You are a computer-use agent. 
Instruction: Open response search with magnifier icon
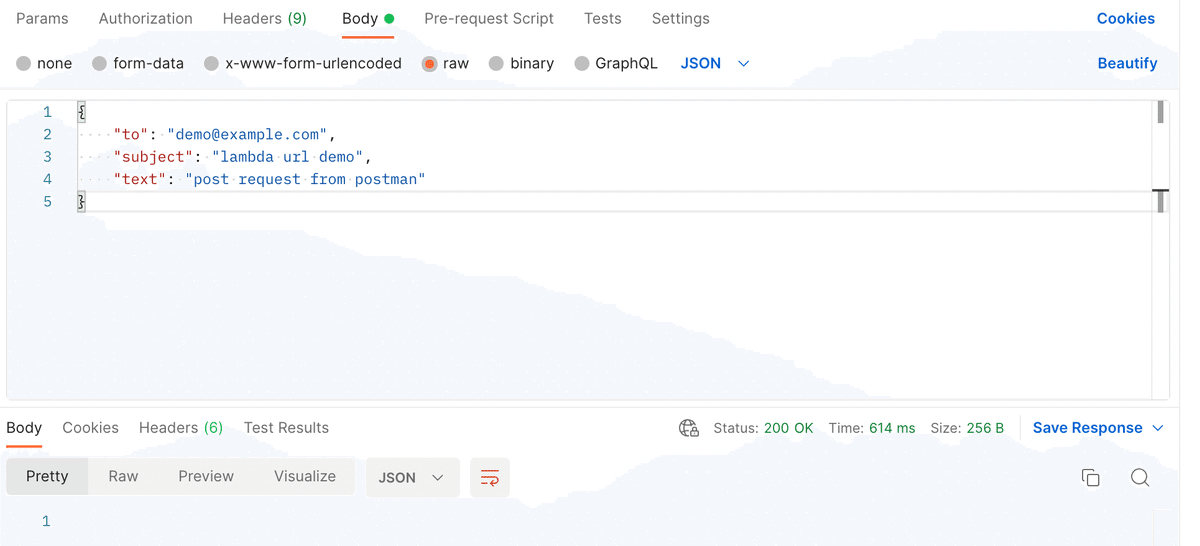point(1140,478)
